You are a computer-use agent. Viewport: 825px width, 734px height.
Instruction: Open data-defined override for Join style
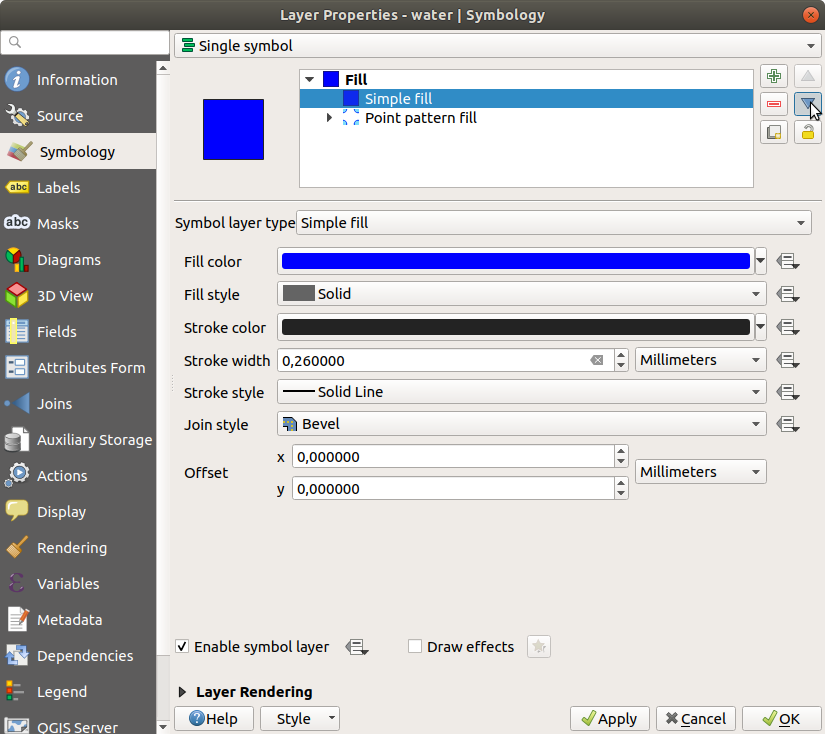(x=788, y=424)
